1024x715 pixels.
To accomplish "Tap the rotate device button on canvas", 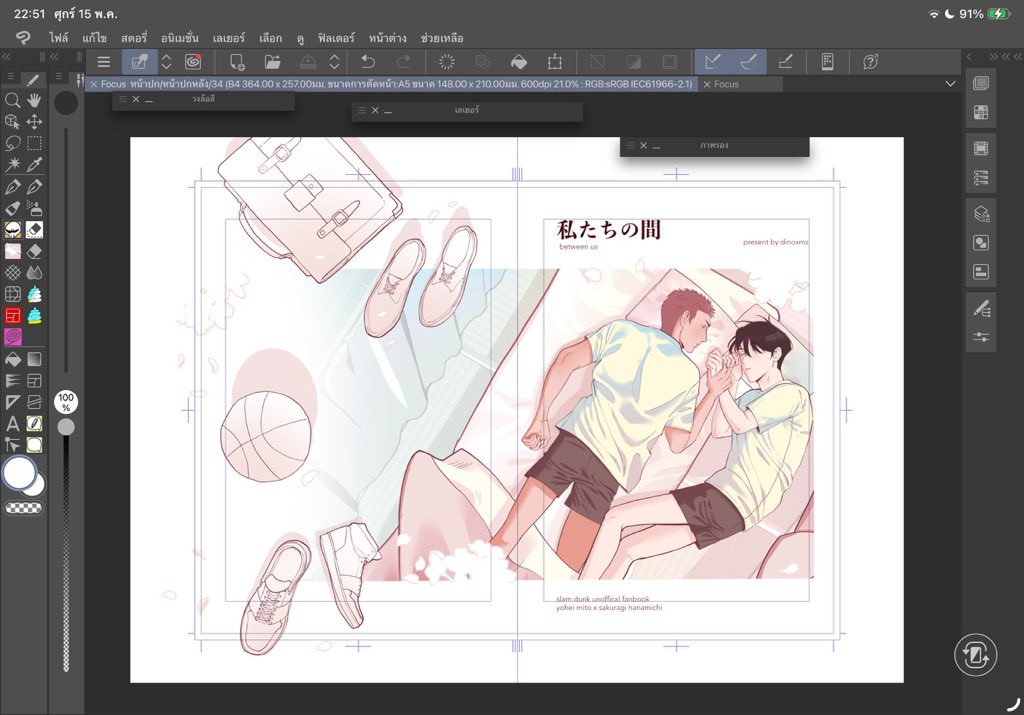I will [x=976, y=654].
